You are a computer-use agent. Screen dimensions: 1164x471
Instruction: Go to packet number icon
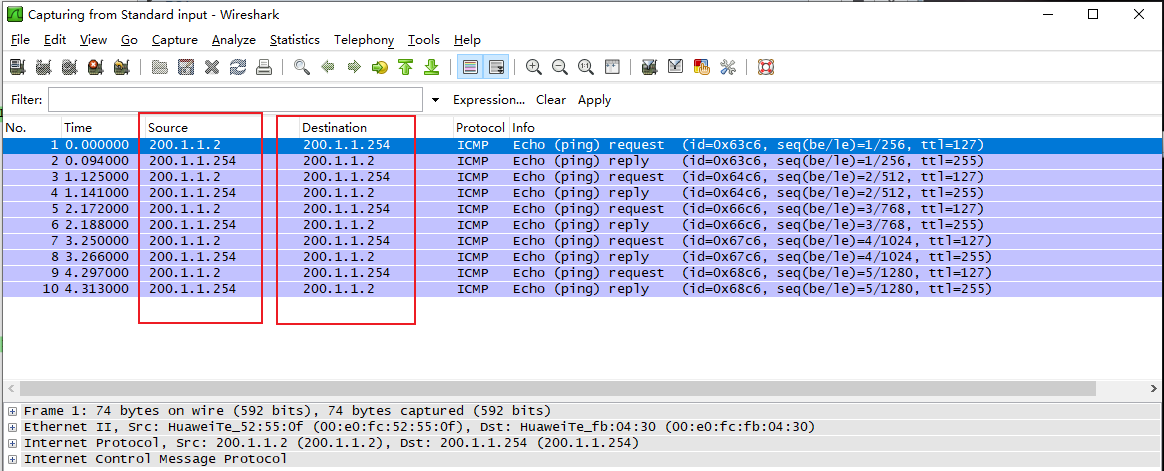point(379,68)
